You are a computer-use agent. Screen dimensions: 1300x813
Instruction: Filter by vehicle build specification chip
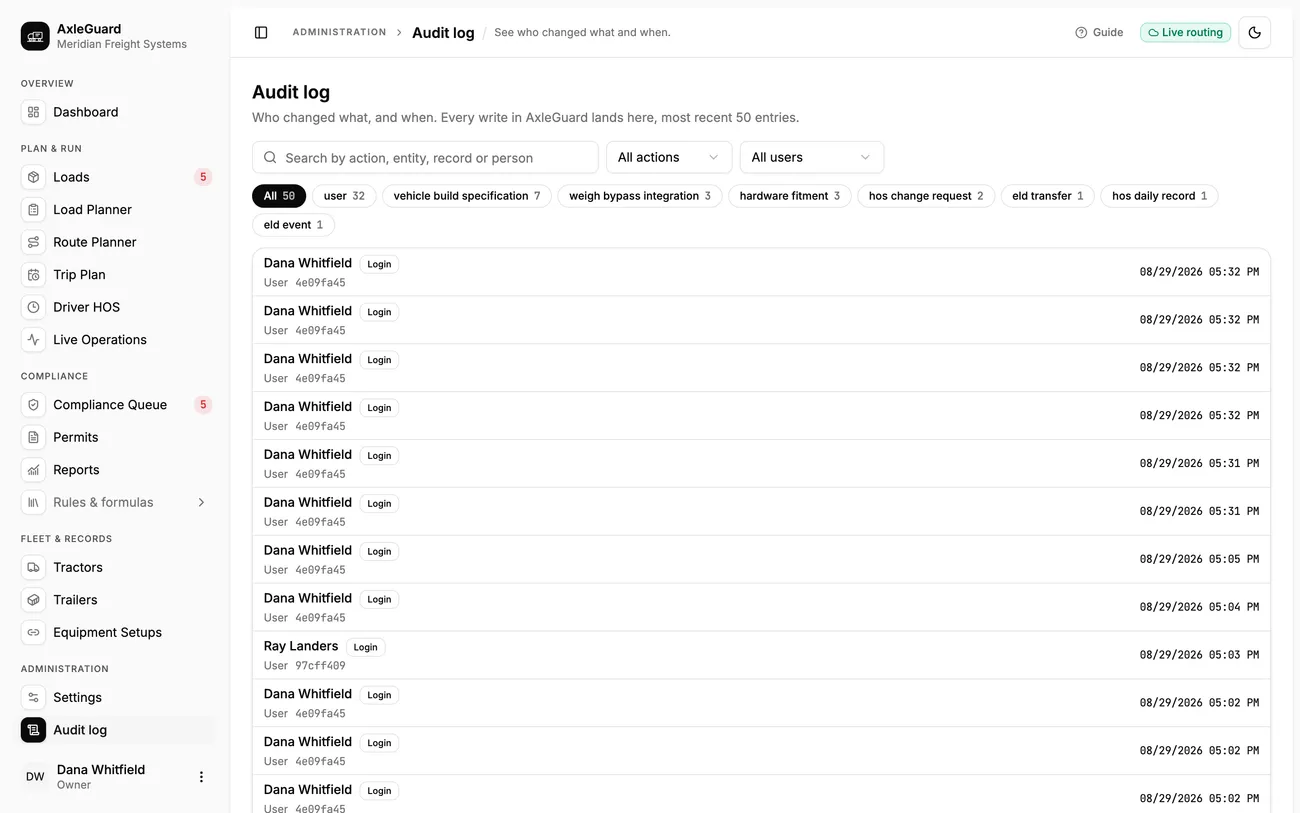(467, 196)
